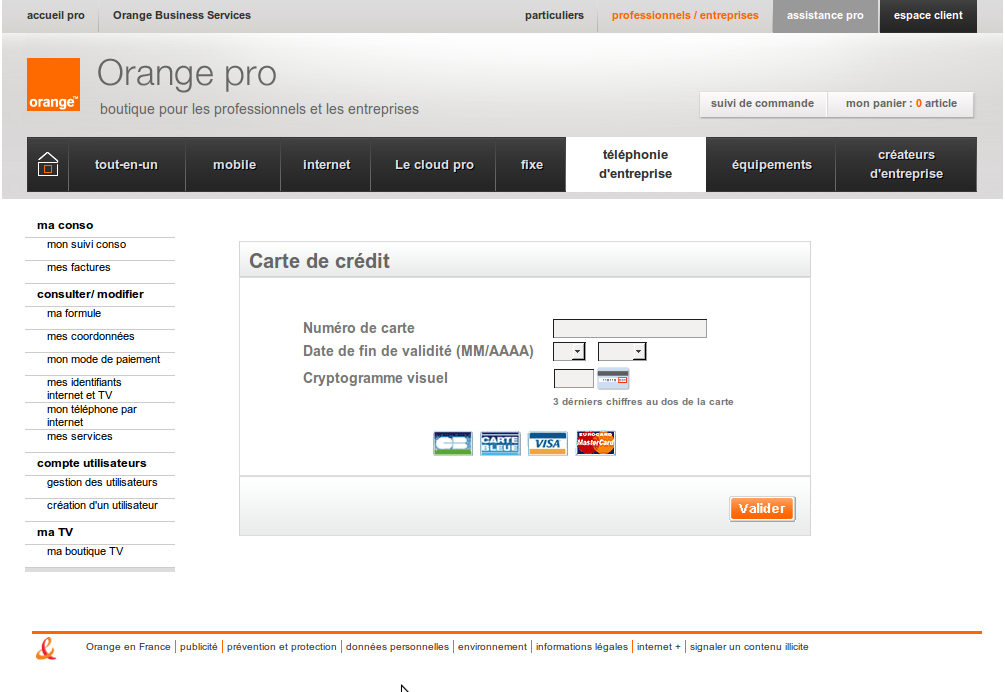Open publicité footer link
This screenshot has width=1005, height=692.
[199, 647]
